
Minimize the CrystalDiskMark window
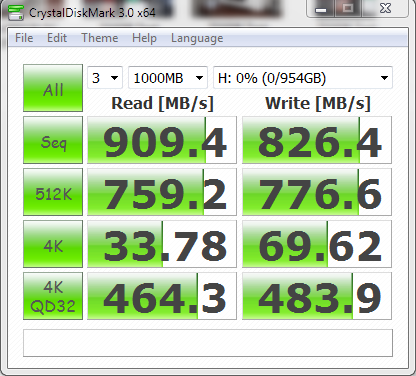click(x=321, y=9)
